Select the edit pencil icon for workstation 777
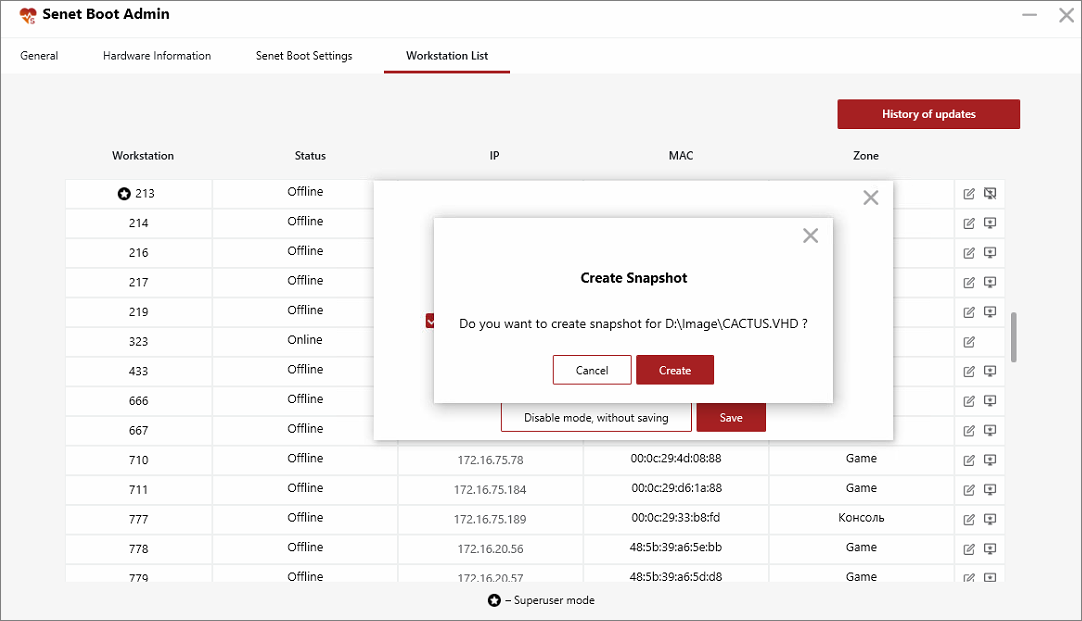The image size is (1082, 621). tap(968, 518)
